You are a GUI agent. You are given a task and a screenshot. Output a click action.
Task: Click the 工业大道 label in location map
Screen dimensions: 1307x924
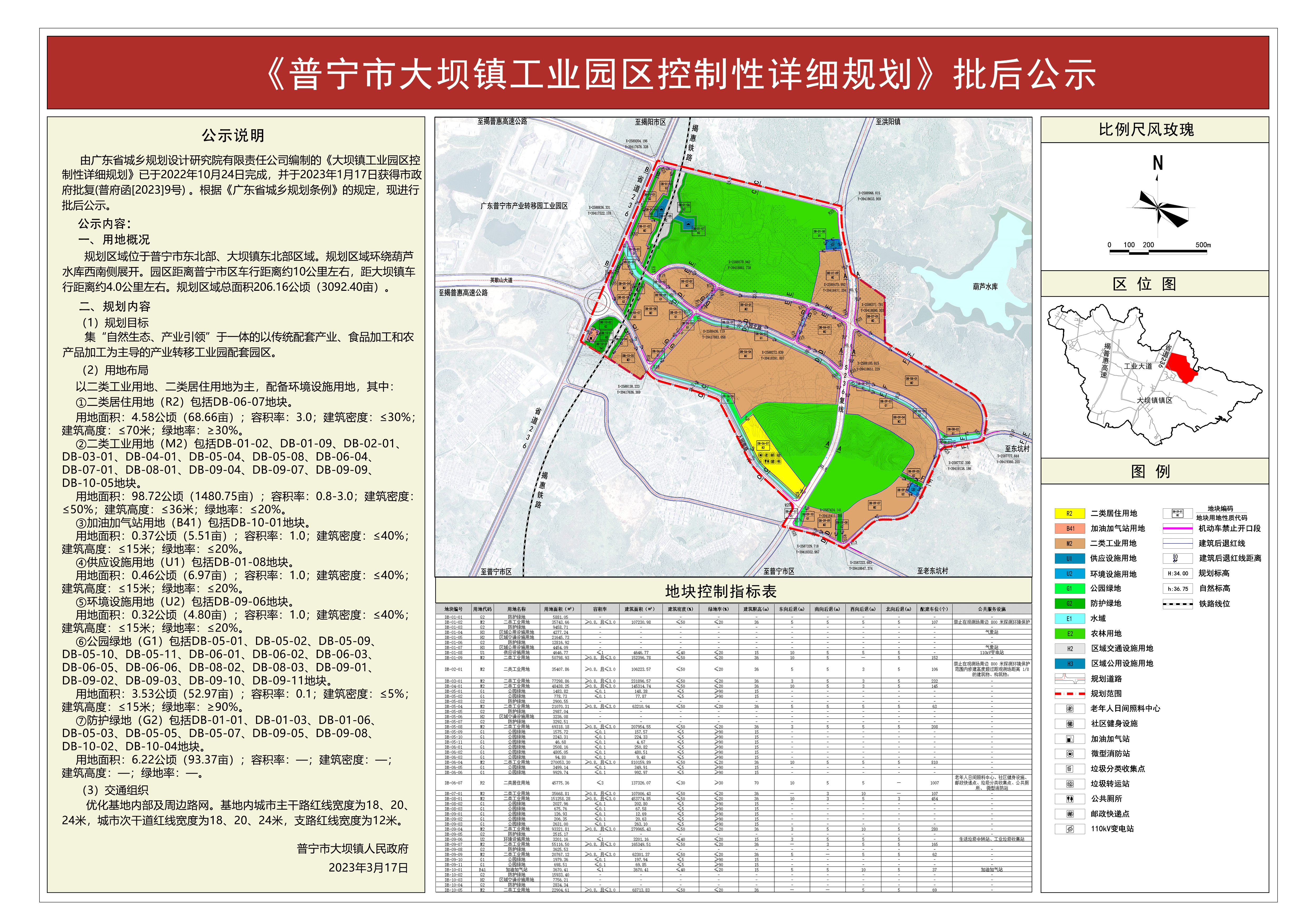[x=1138, y=366]
